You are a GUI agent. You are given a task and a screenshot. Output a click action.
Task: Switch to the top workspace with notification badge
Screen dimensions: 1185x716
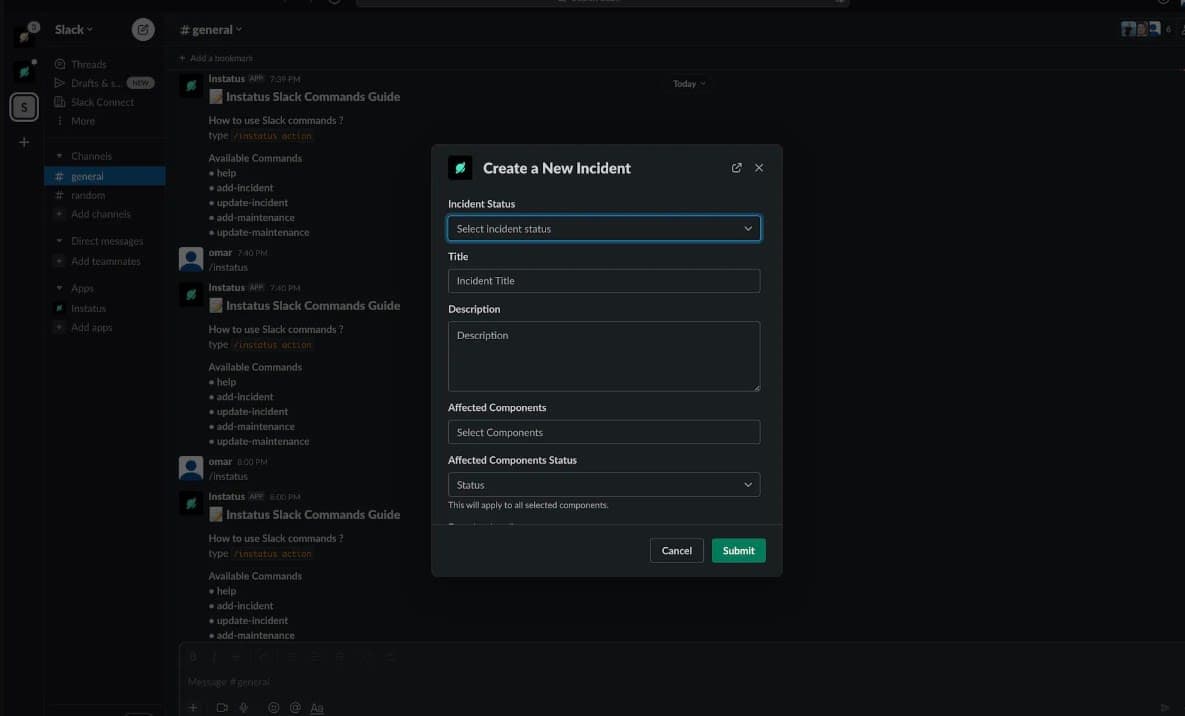point(25,35)
